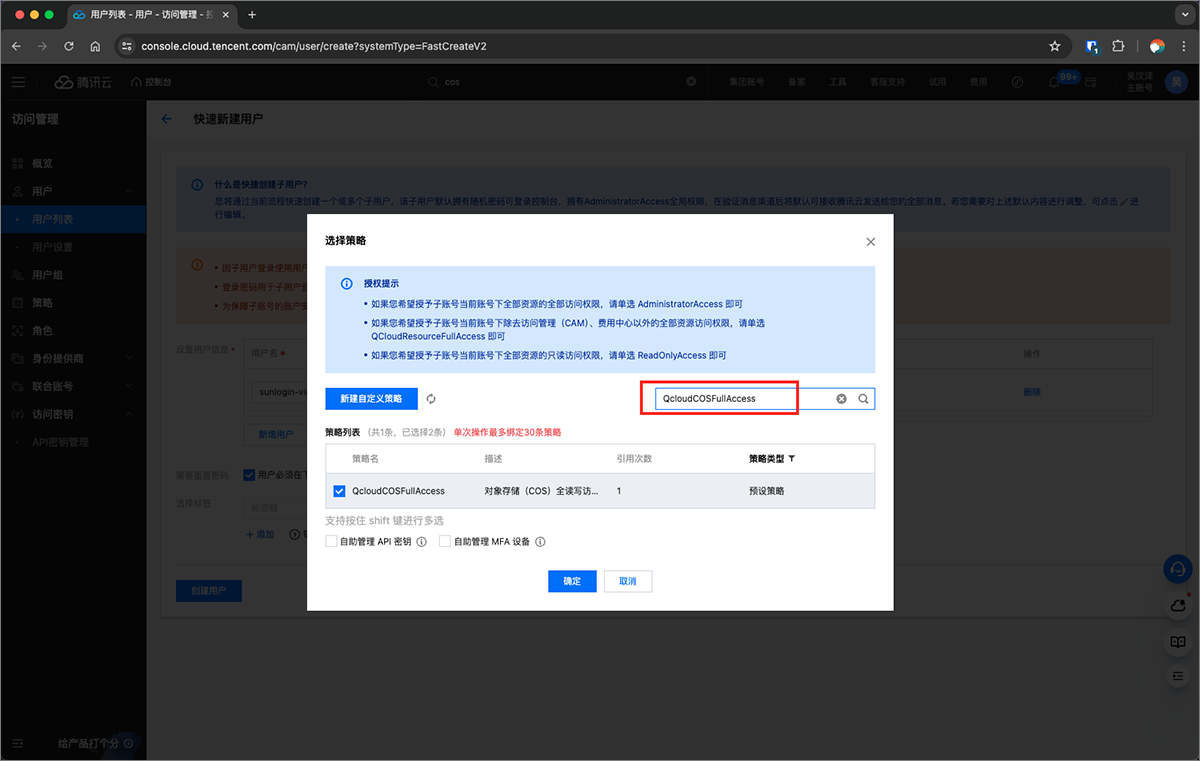Click the 确定 button to confirm
The height and width of the screenshot is (761, 1200).
coord(572,581)
